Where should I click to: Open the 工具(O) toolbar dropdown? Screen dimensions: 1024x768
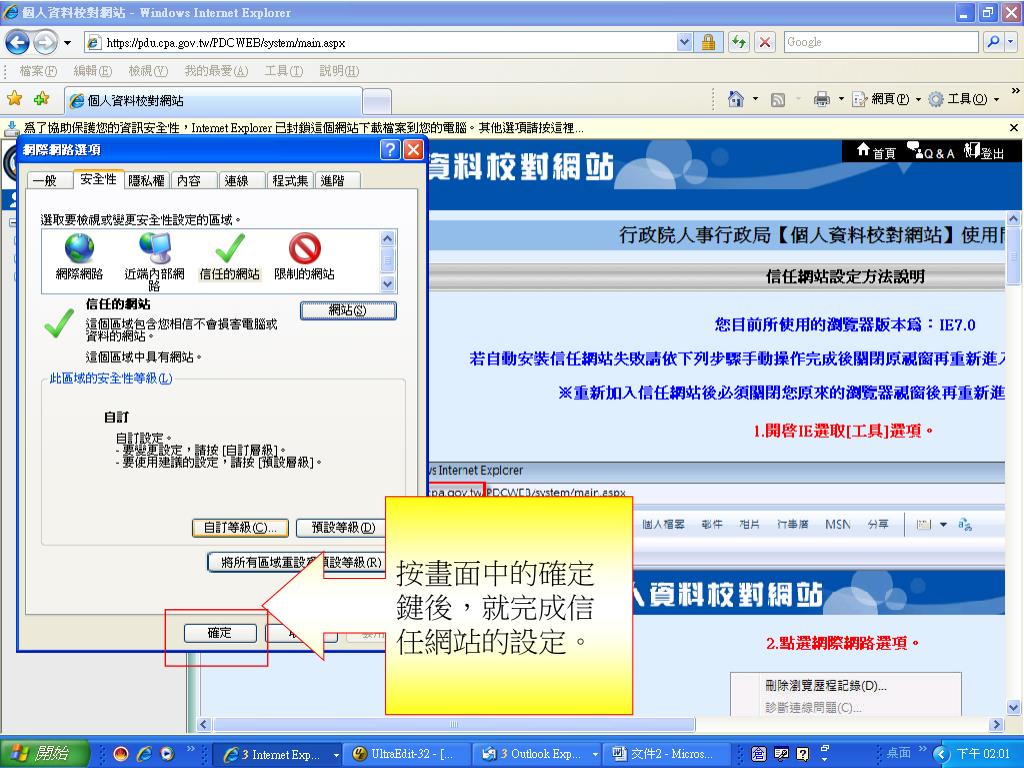coord(964,99)
